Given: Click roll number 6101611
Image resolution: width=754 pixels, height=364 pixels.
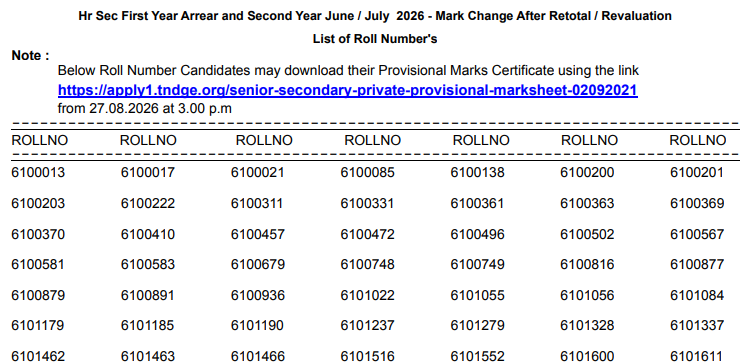Looking at the screenshot, I should coord(696,357).
